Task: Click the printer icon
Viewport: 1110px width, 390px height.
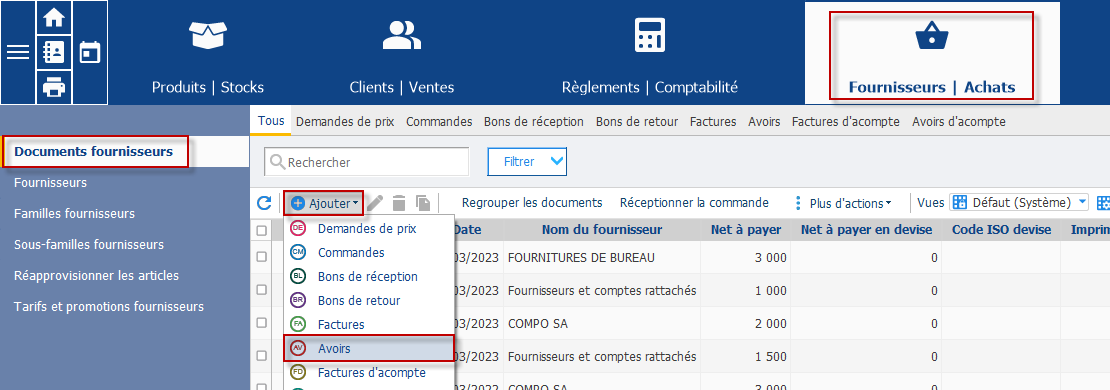Action: pos(54,86)
